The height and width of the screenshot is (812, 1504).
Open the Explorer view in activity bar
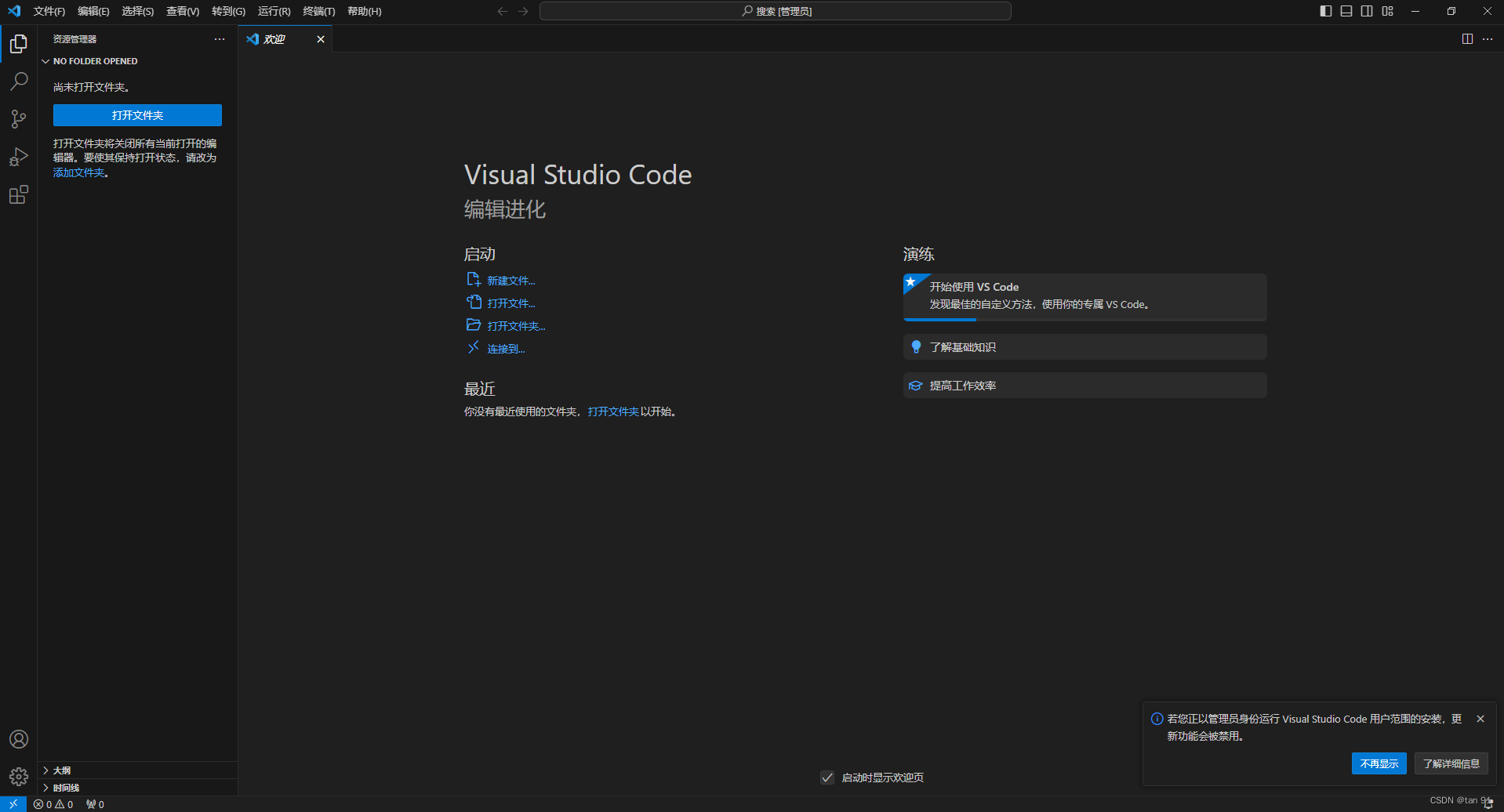pos(19,44)
